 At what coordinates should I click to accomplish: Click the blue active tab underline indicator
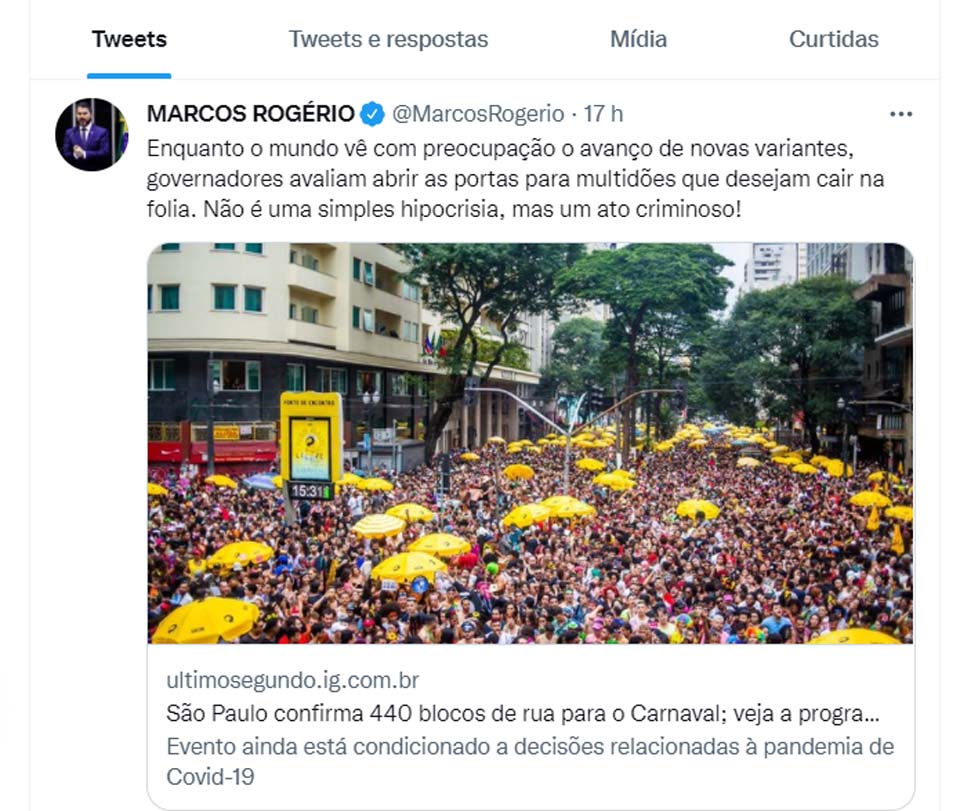(129, 76)
